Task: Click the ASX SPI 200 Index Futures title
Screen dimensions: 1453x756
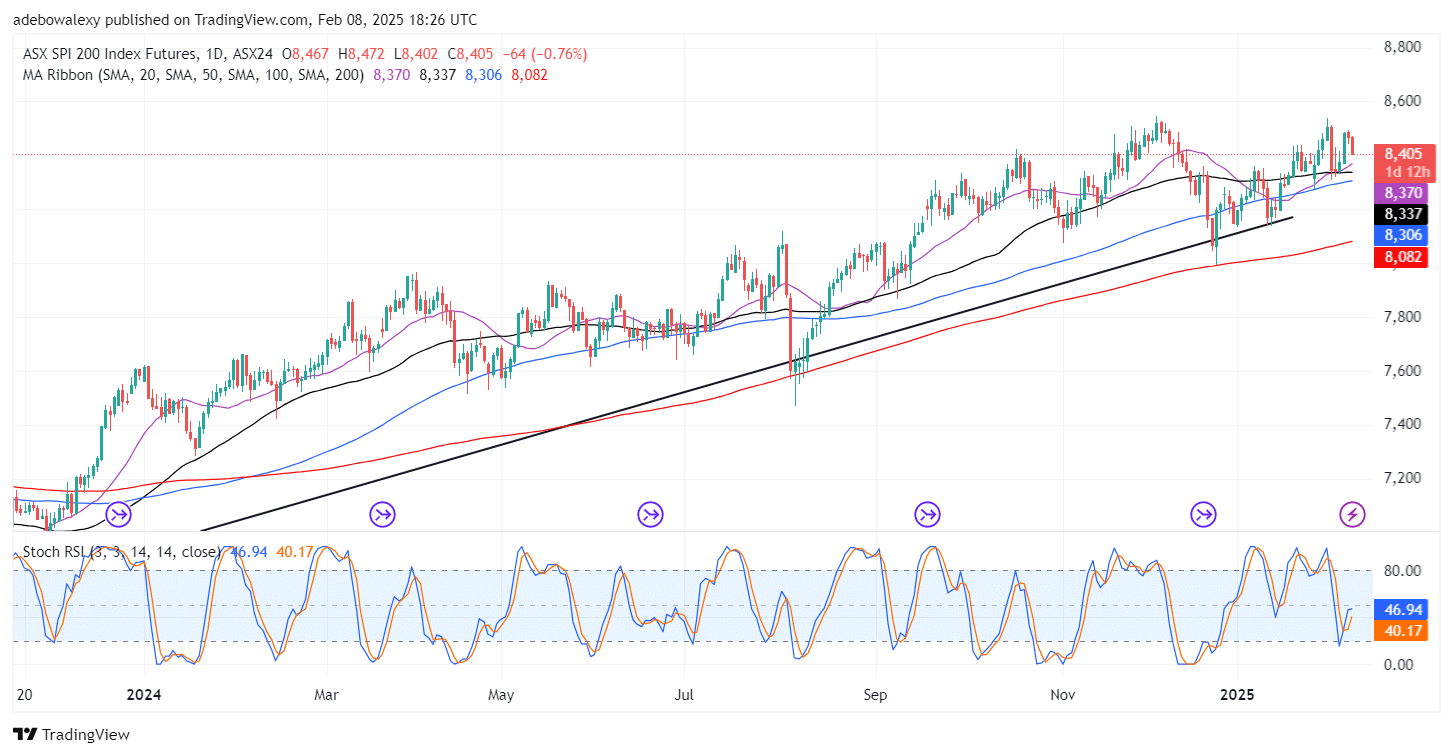Action: pos(109,54)
